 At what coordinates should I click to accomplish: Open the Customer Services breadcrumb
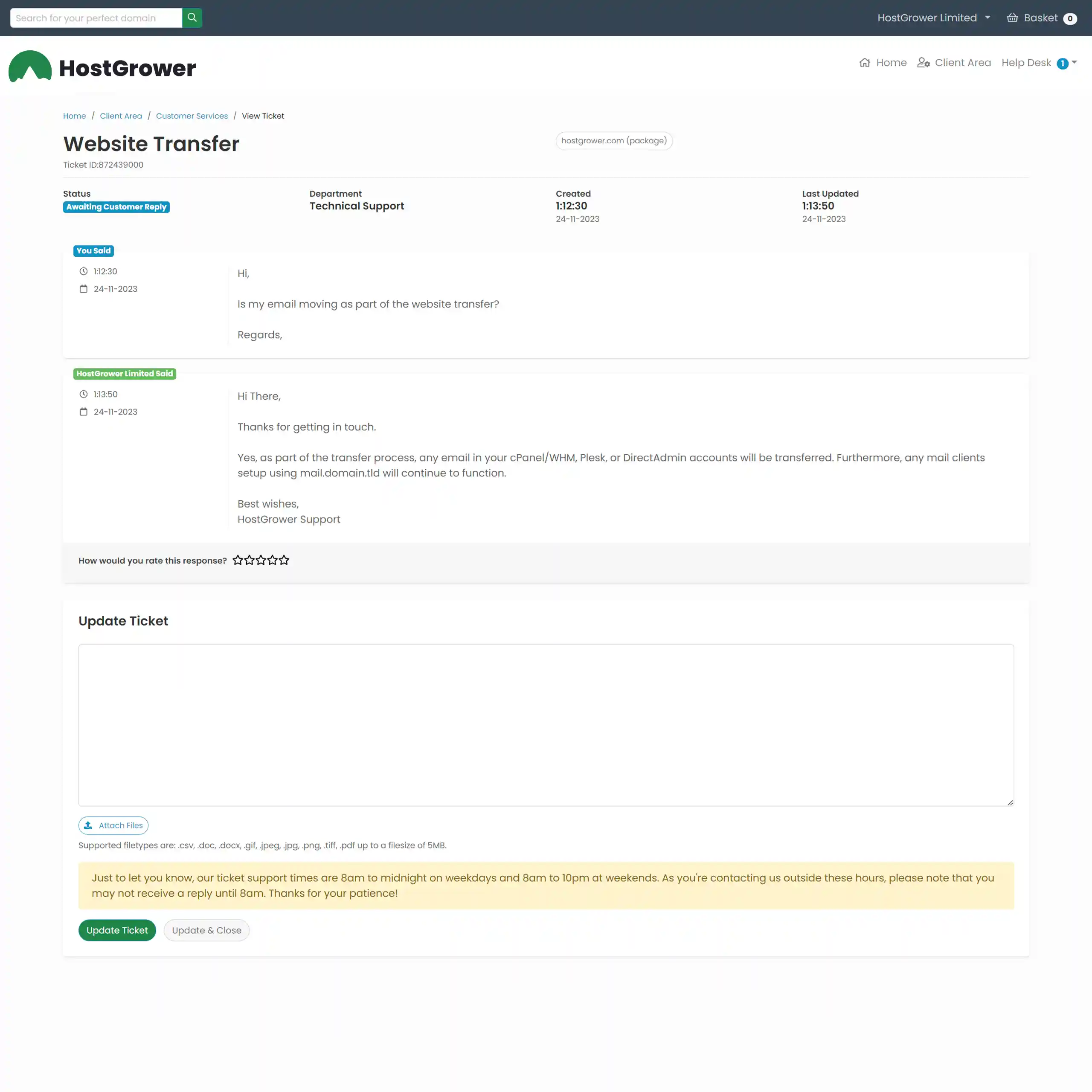192,116
